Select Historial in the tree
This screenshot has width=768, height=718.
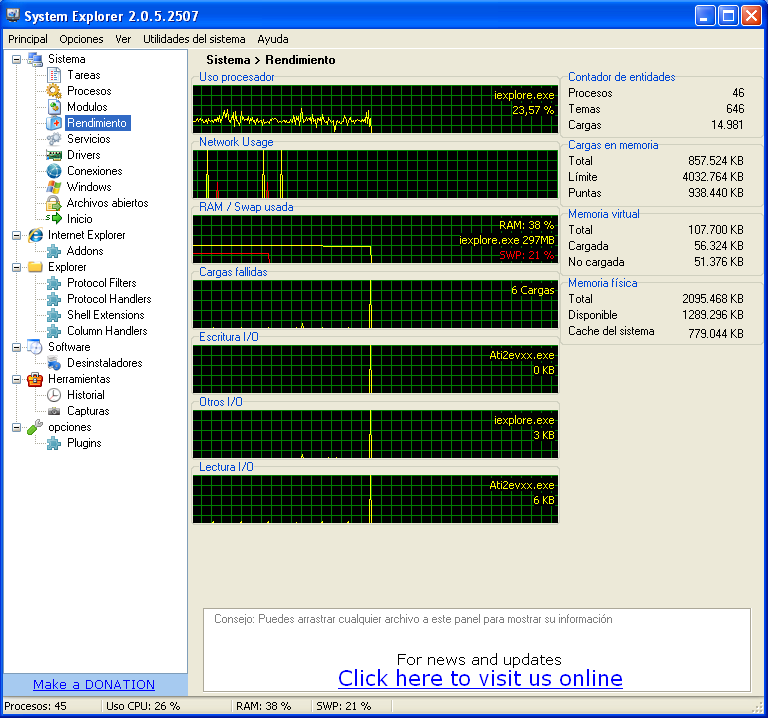click(86, 395)
